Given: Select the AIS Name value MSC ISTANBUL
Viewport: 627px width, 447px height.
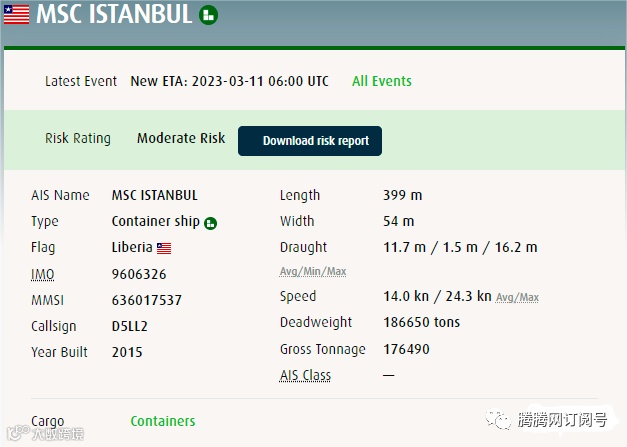Looking at the screenshot, I should [x=155, y=195].
